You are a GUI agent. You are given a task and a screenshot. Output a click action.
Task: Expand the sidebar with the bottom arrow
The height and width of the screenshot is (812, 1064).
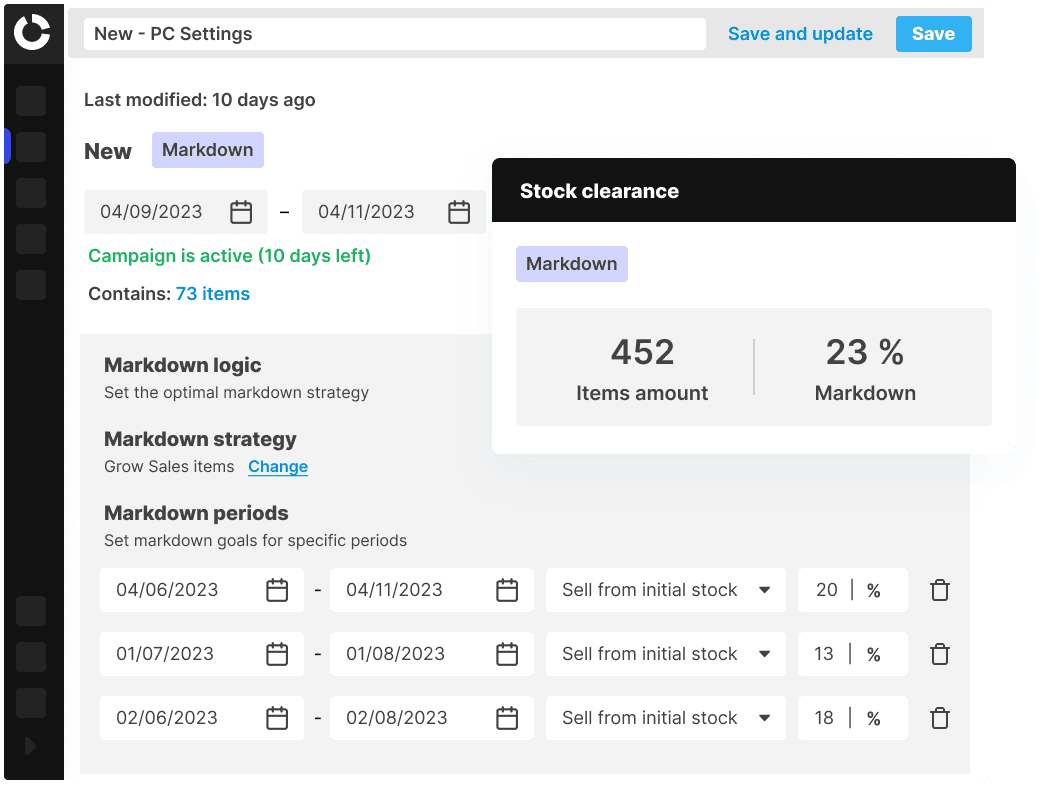(30, 745)
